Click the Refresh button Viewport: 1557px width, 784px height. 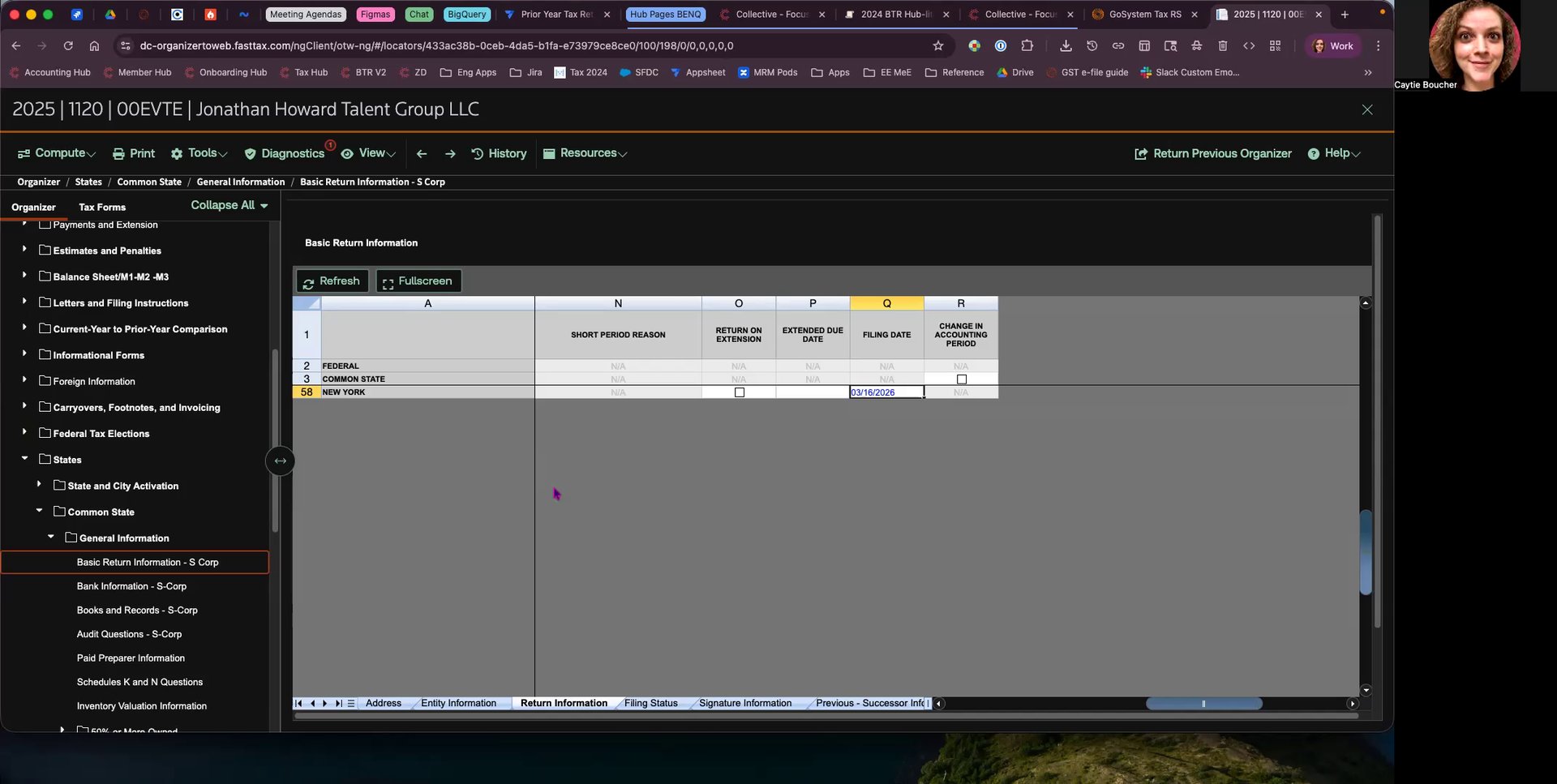(332, 281)
